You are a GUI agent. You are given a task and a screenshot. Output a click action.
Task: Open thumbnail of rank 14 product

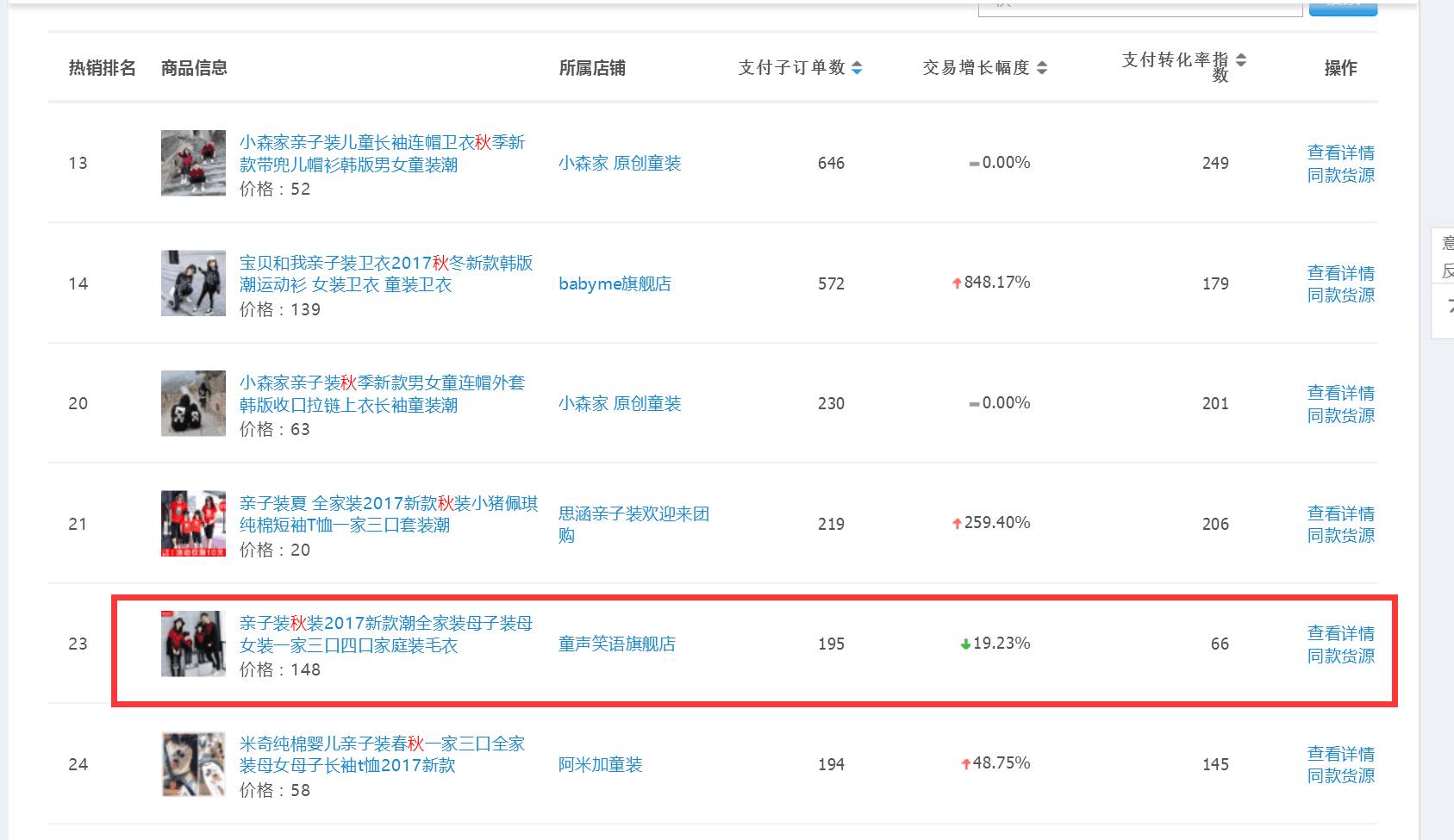click(193, 283)
